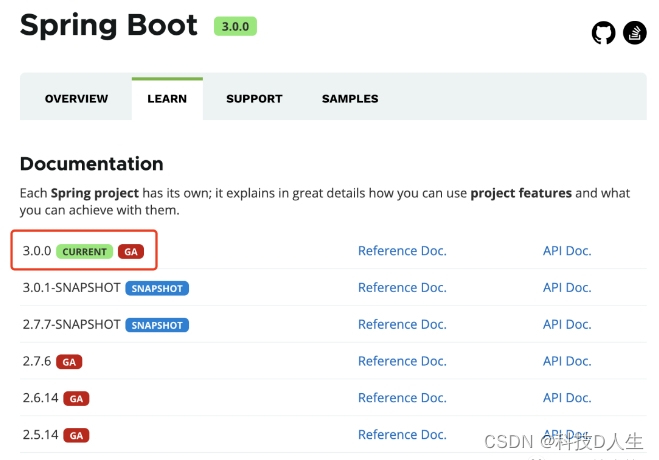
Task: Open Reference Doc. for version 2.5.14
Action: [x=402, y=435]
